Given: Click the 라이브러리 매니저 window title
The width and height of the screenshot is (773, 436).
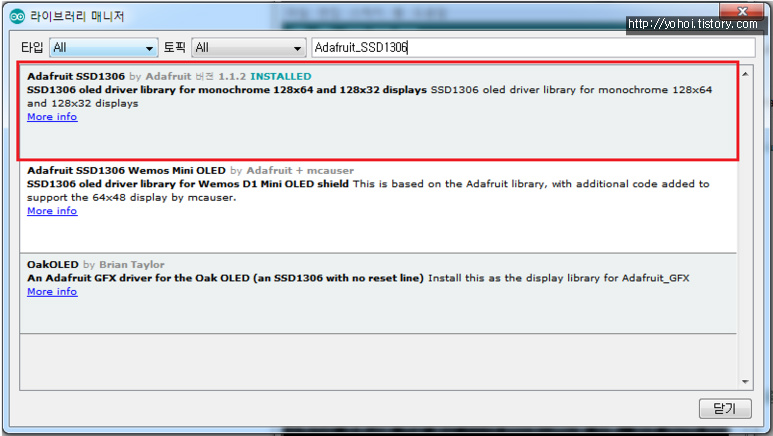Looking at the screenshot, I should point(77,16).
